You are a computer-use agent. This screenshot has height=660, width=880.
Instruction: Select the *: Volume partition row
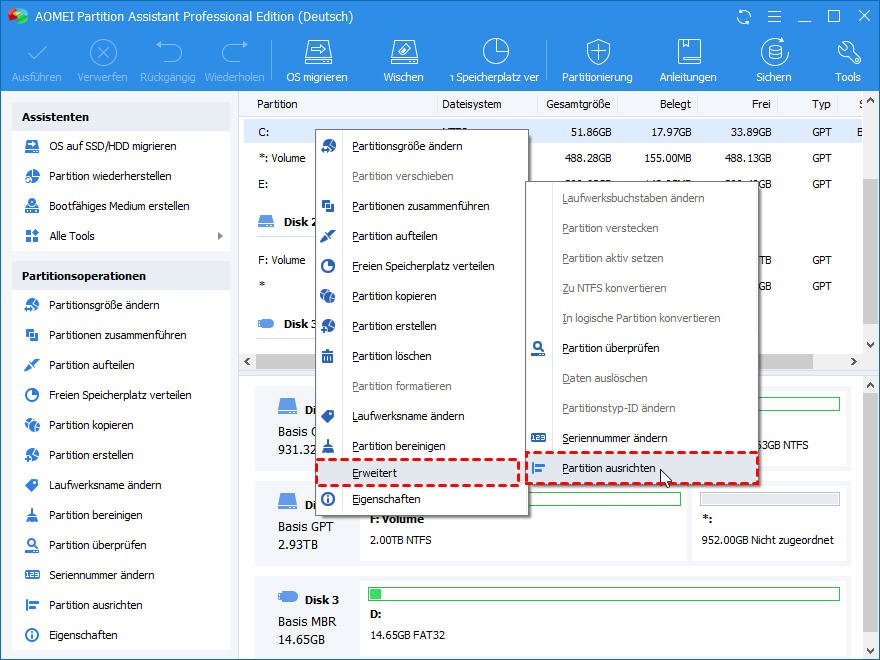(282, 158)
